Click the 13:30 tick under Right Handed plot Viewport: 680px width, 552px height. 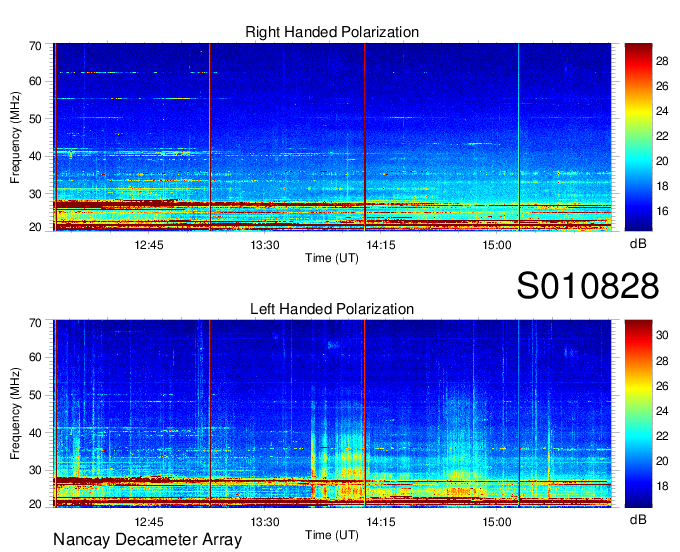click(265, 245)
